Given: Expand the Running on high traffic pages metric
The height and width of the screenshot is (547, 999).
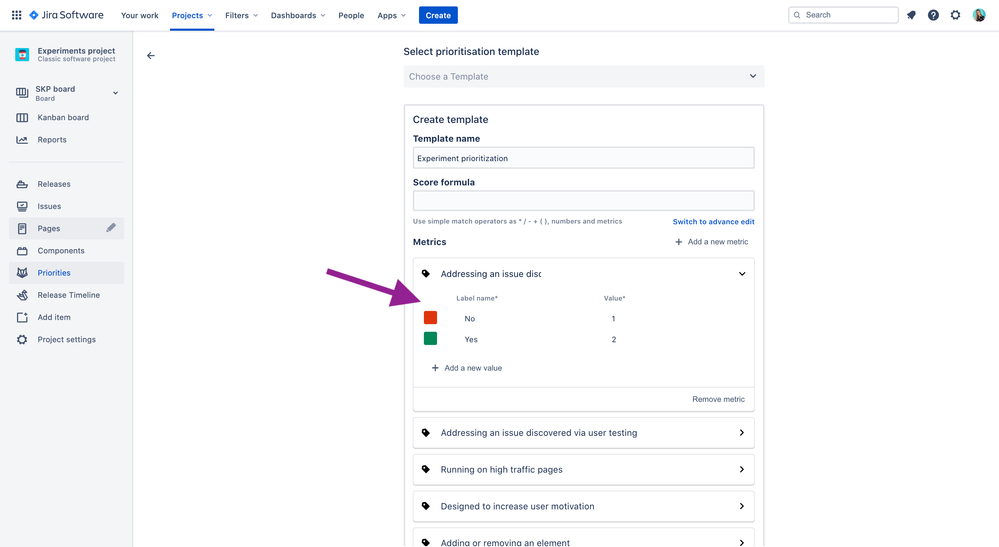Looking at the screenshot, I should [584, 469].
